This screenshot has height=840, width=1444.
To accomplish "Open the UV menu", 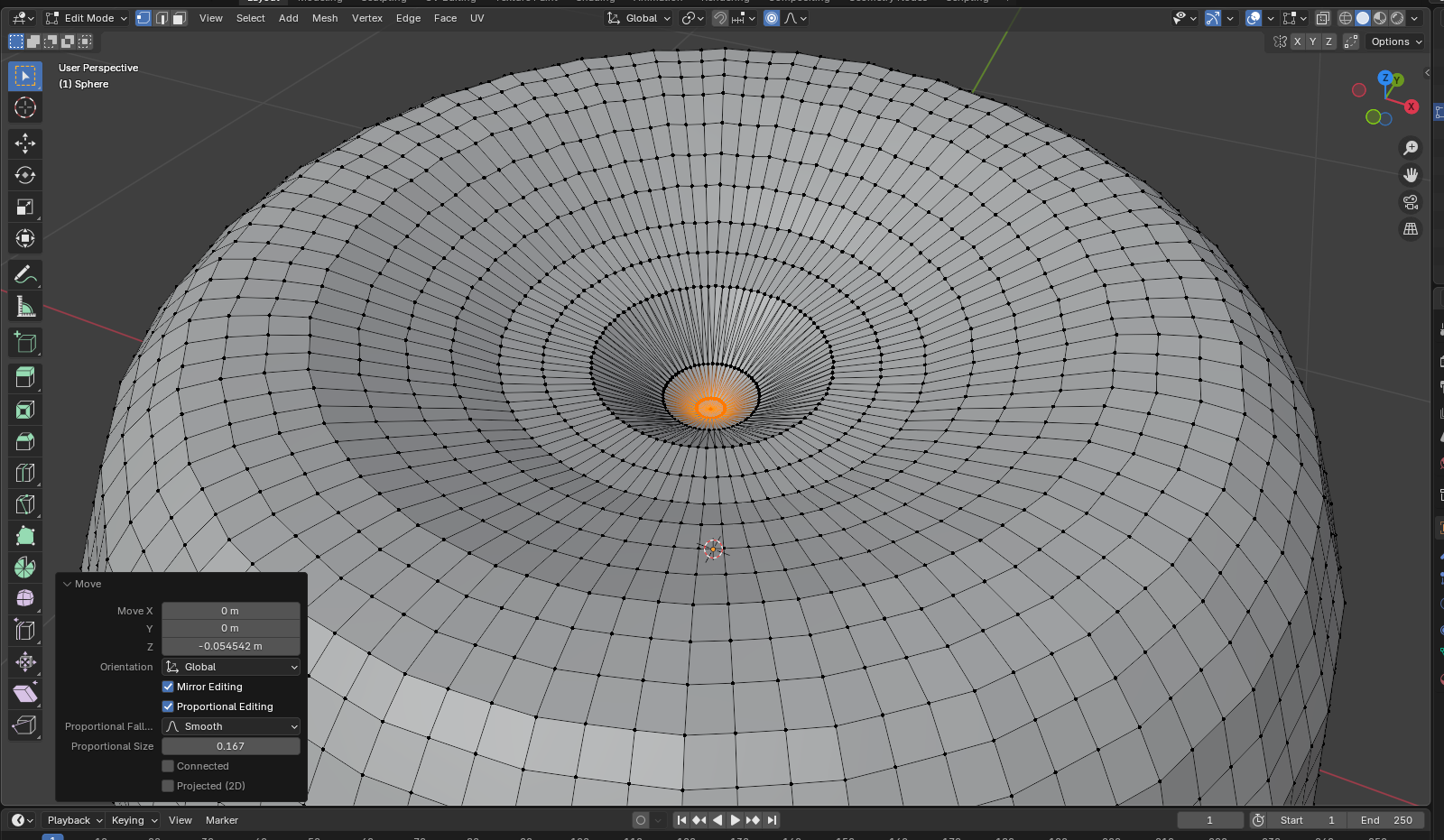I will pyautogui.click(x=477, y=18).
